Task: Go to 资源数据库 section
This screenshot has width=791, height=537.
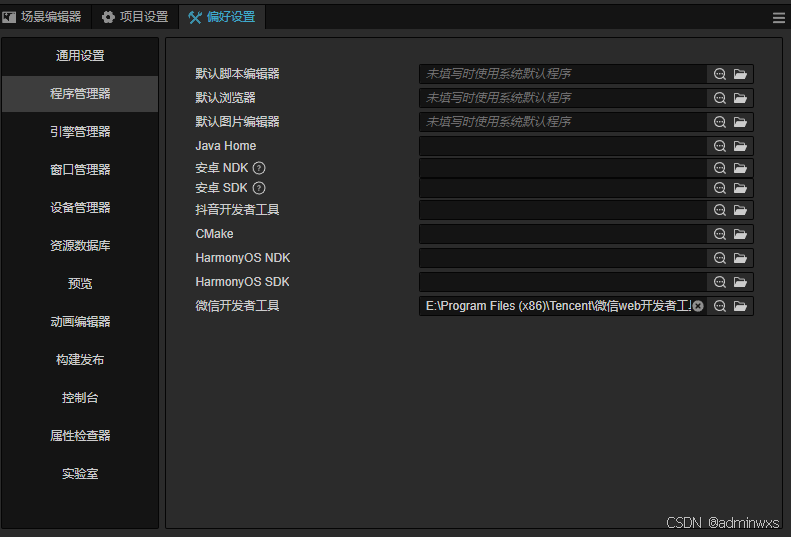Action: [80, 246]
